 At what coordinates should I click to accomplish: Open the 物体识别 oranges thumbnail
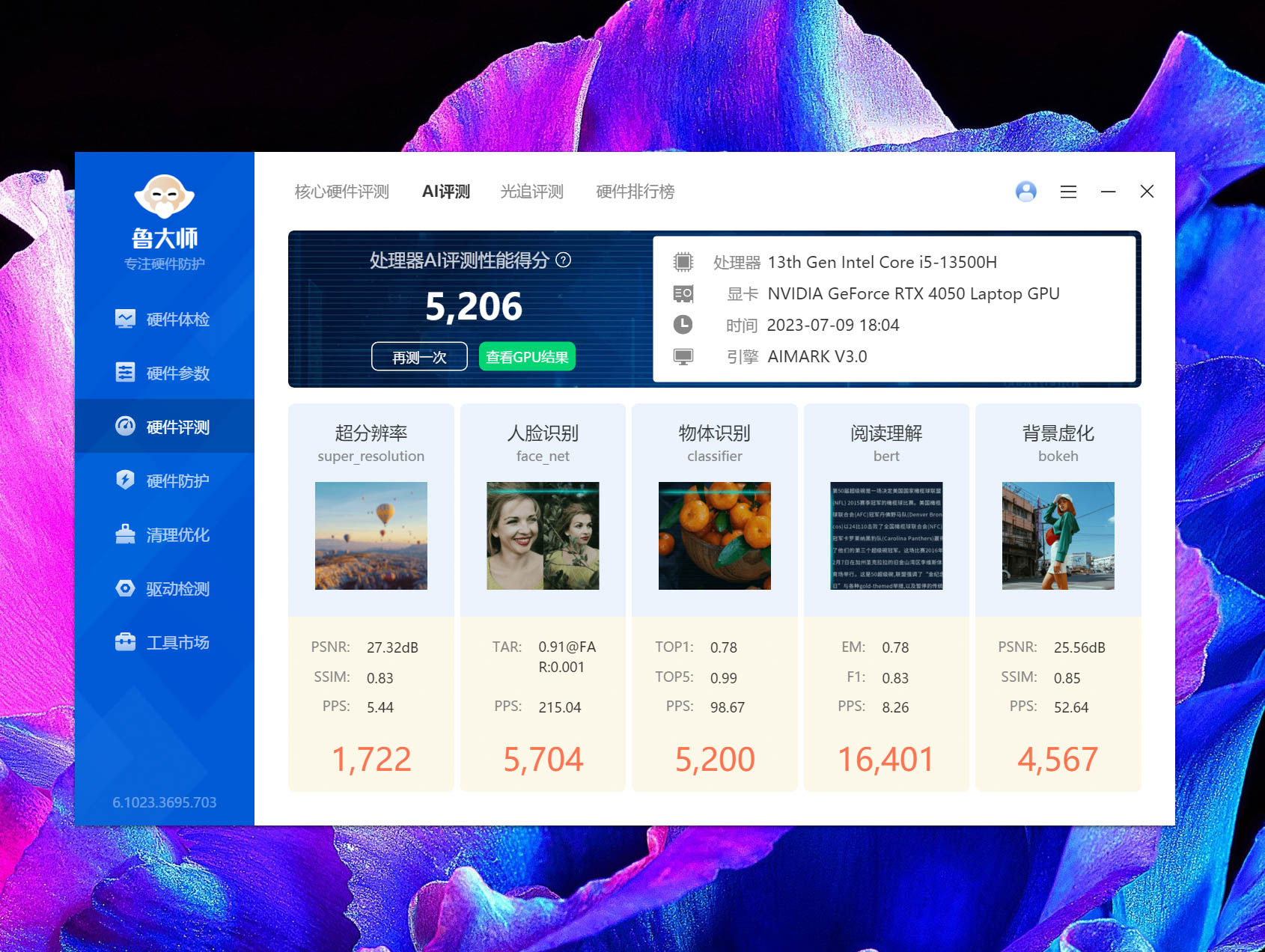tap(715, 536)
